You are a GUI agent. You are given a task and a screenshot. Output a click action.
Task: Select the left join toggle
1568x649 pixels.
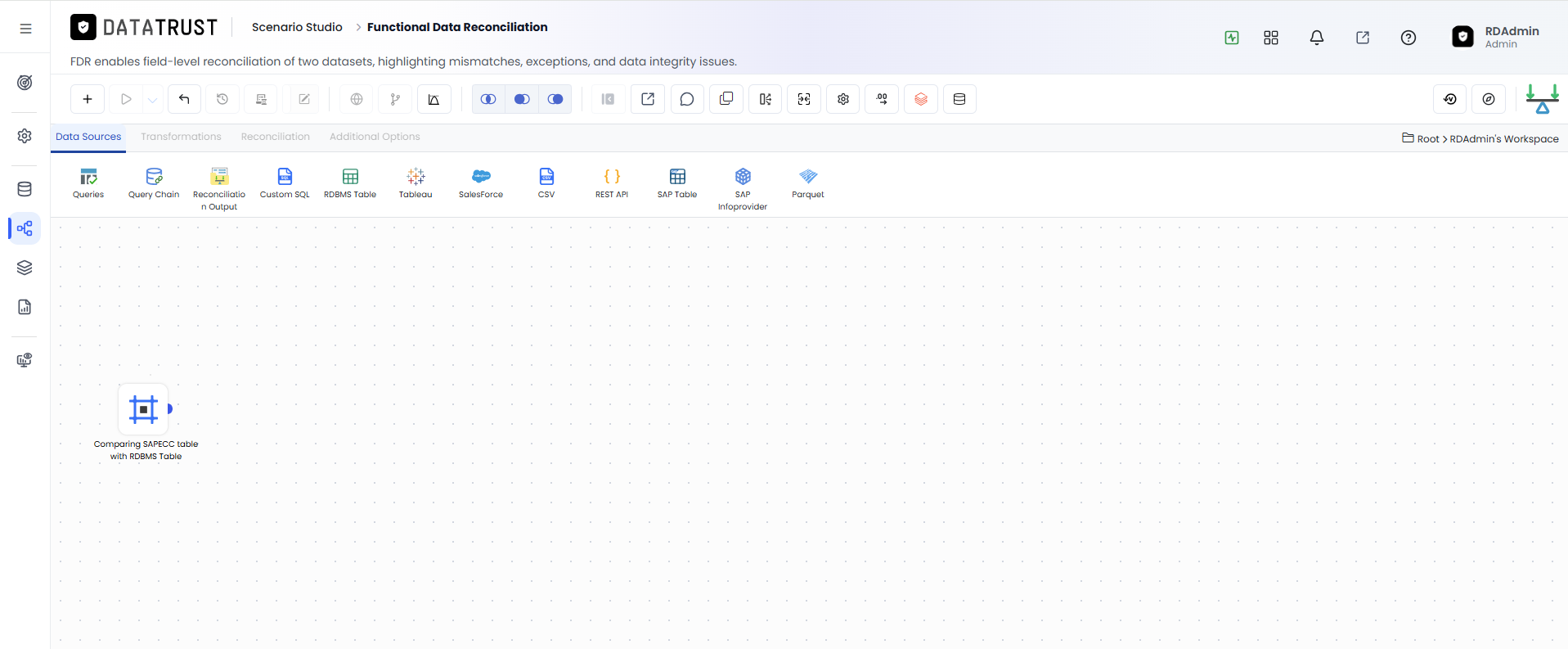tap(522, 99)
